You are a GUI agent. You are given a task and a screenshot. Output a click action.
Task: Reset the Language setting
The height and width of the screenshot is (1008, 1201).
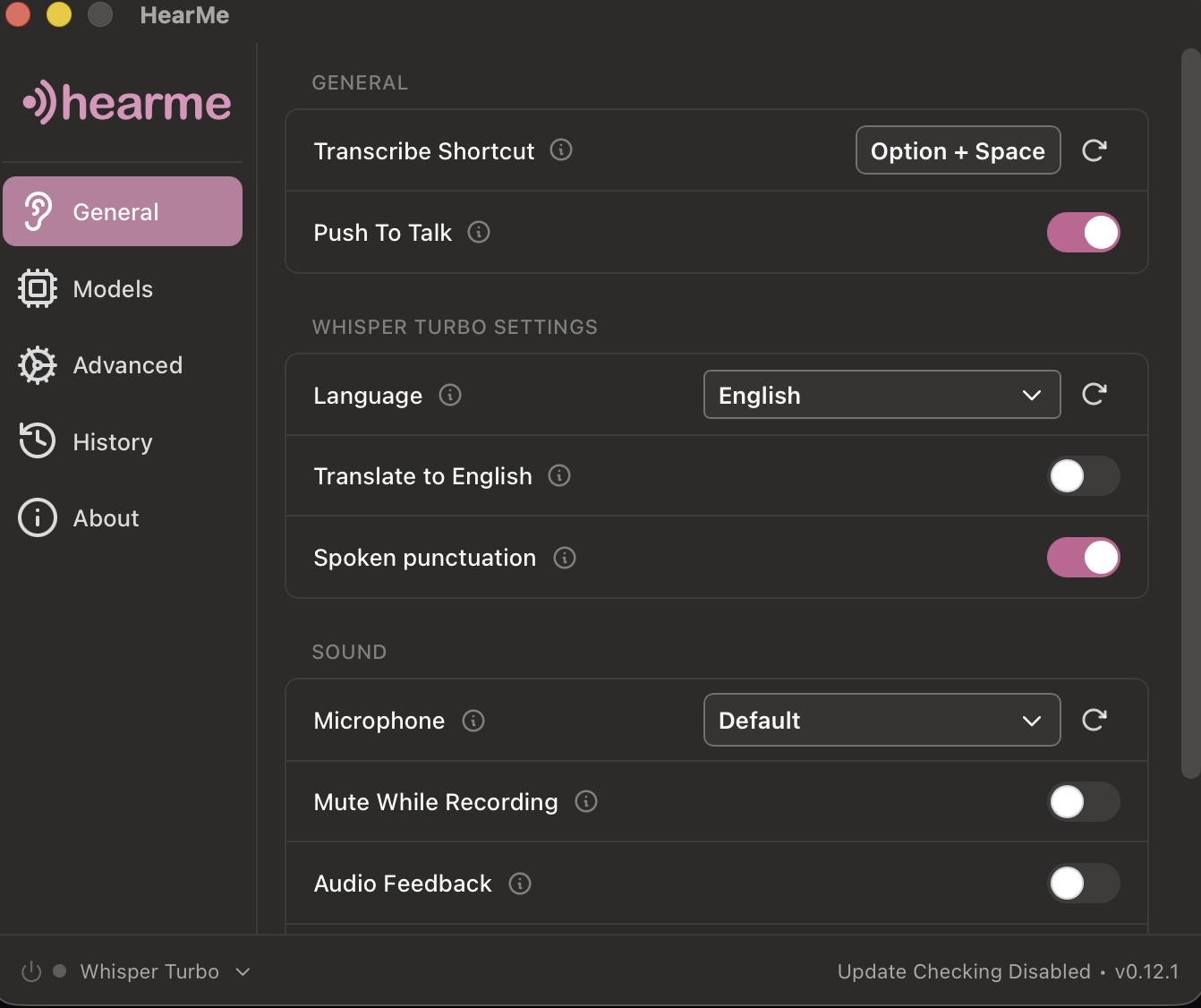point(1095,394)
